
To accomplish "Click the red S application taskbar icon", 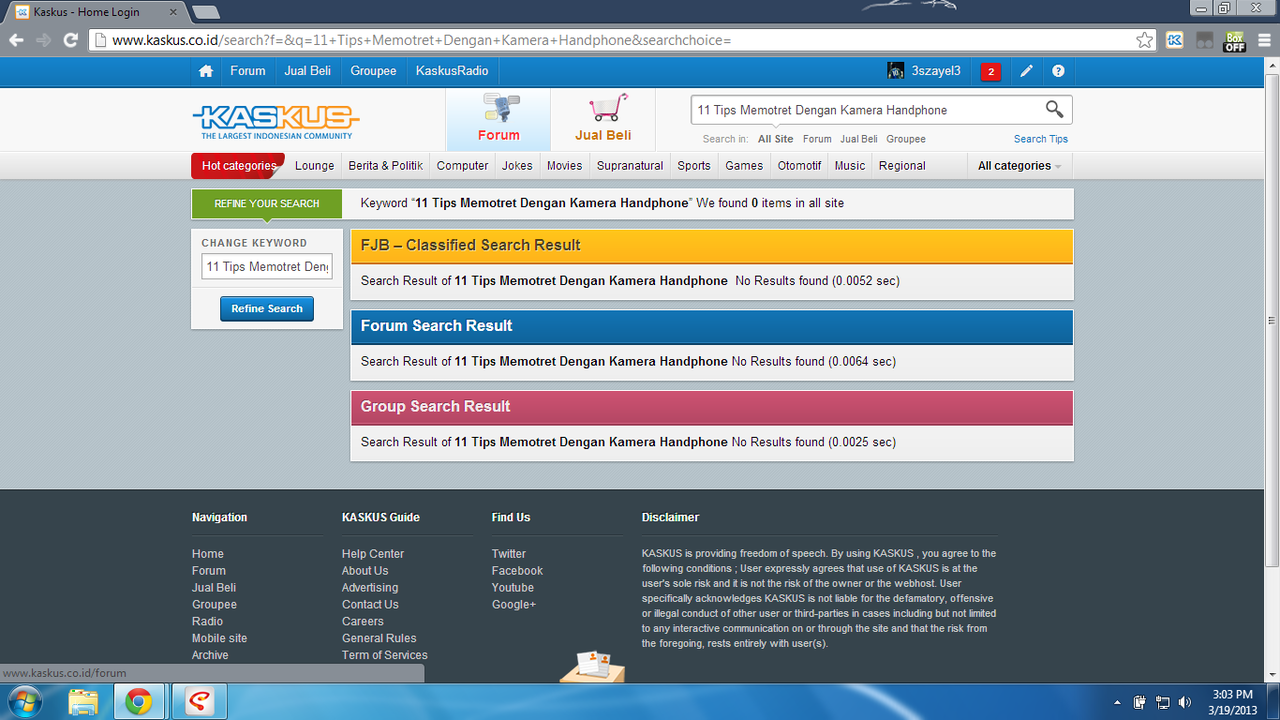I will (201, 702).
